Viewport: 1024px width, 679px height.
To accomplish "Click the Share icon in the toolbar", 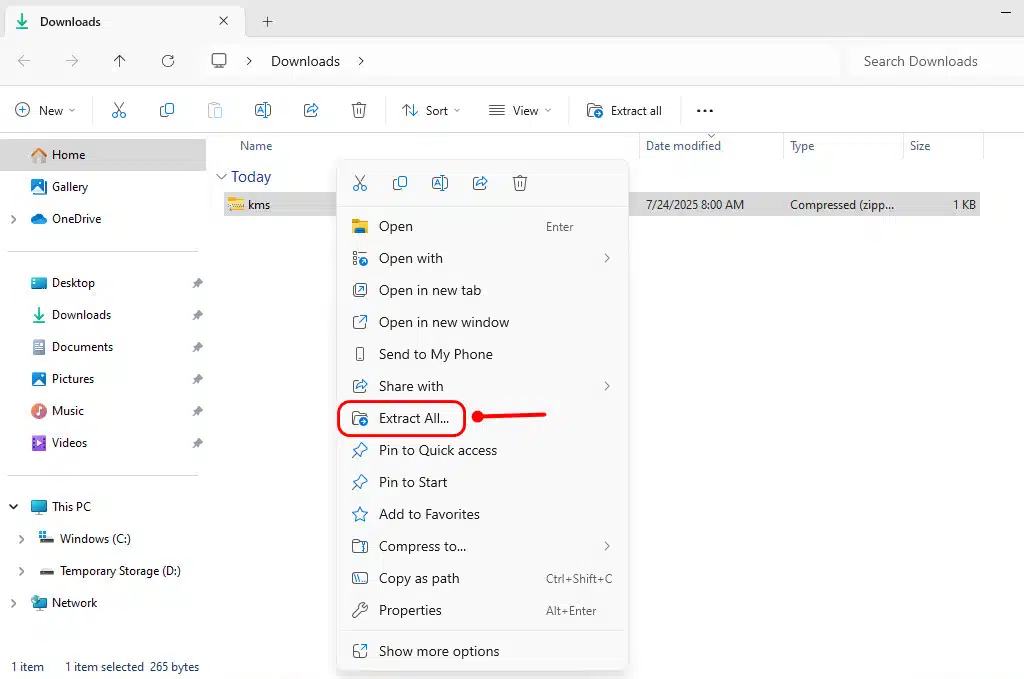I will click(x=311, y=111).
